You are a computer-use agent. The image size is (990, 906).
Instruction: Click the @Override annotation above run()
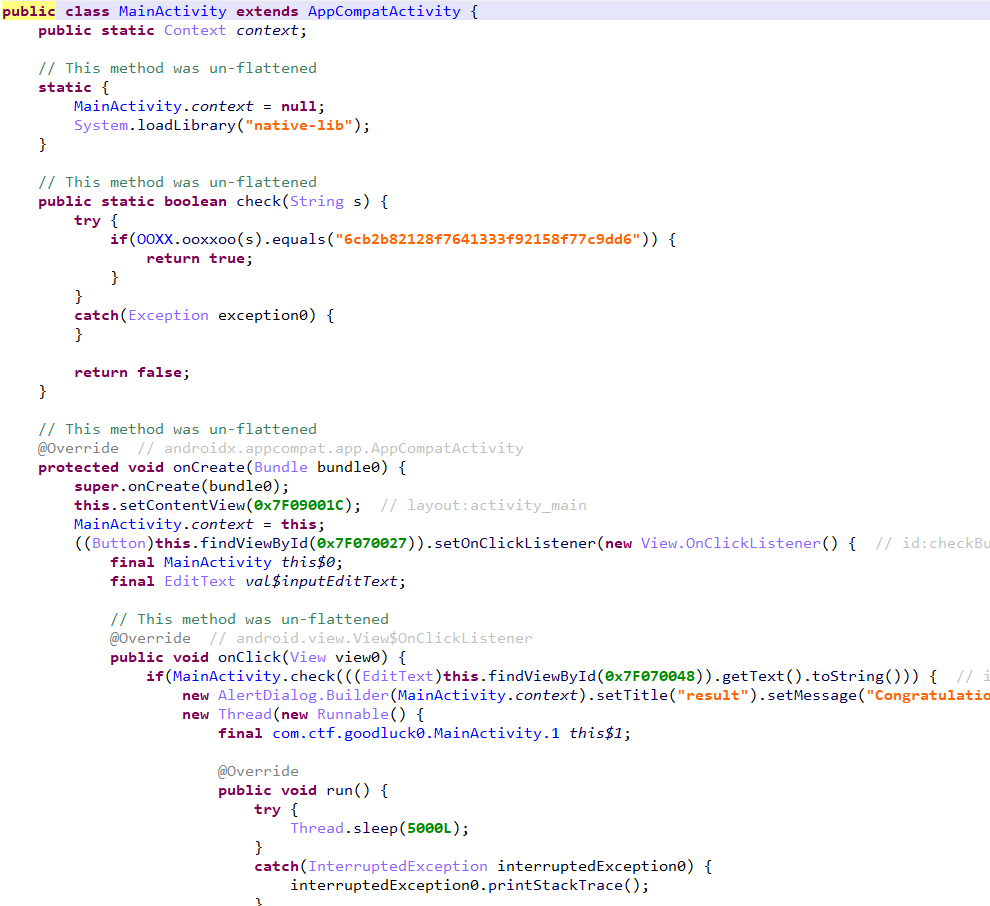tap(258, 771)
